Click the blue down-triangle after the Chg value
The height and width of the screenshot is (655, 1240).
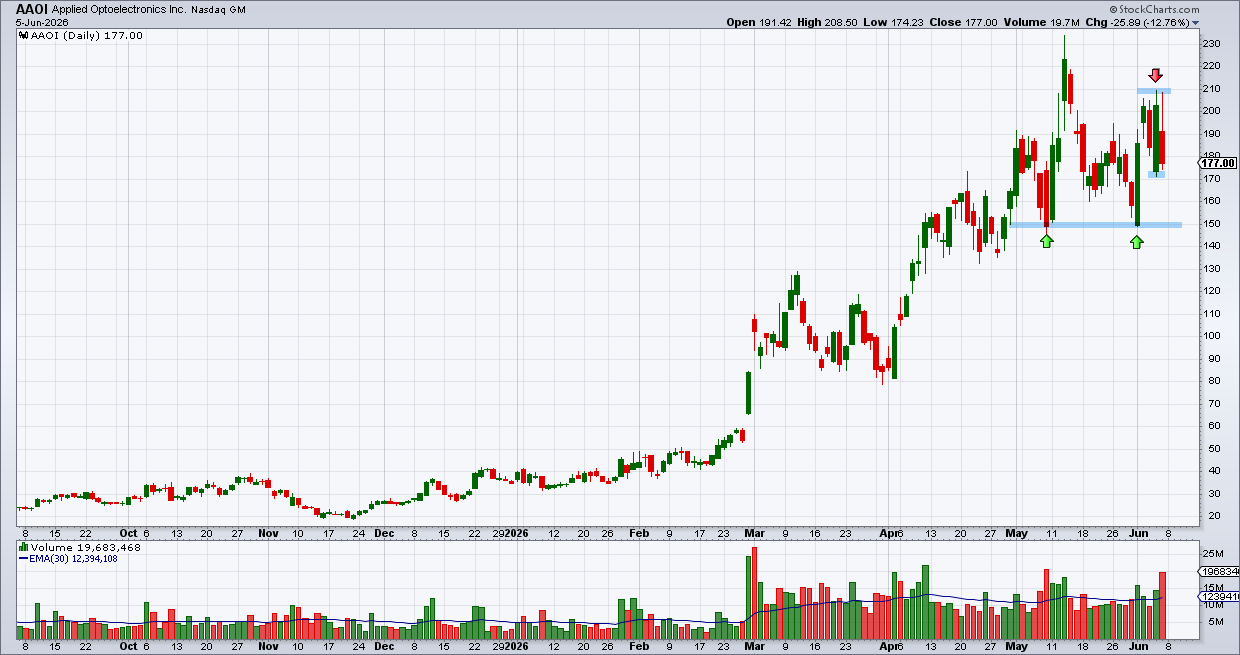point(1197,23)
